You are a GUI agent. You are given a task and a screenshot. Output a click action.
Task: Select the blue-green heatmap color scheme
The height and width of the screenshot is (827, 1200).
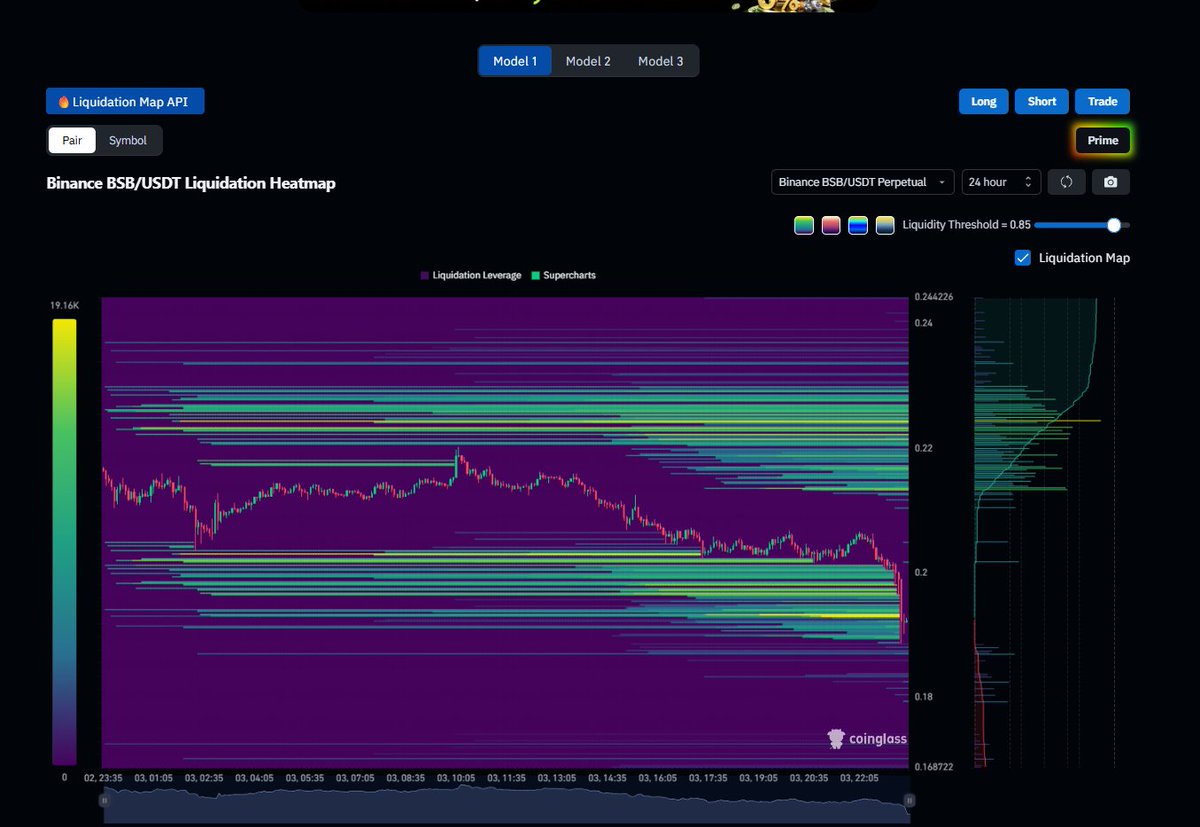[858, 225]
